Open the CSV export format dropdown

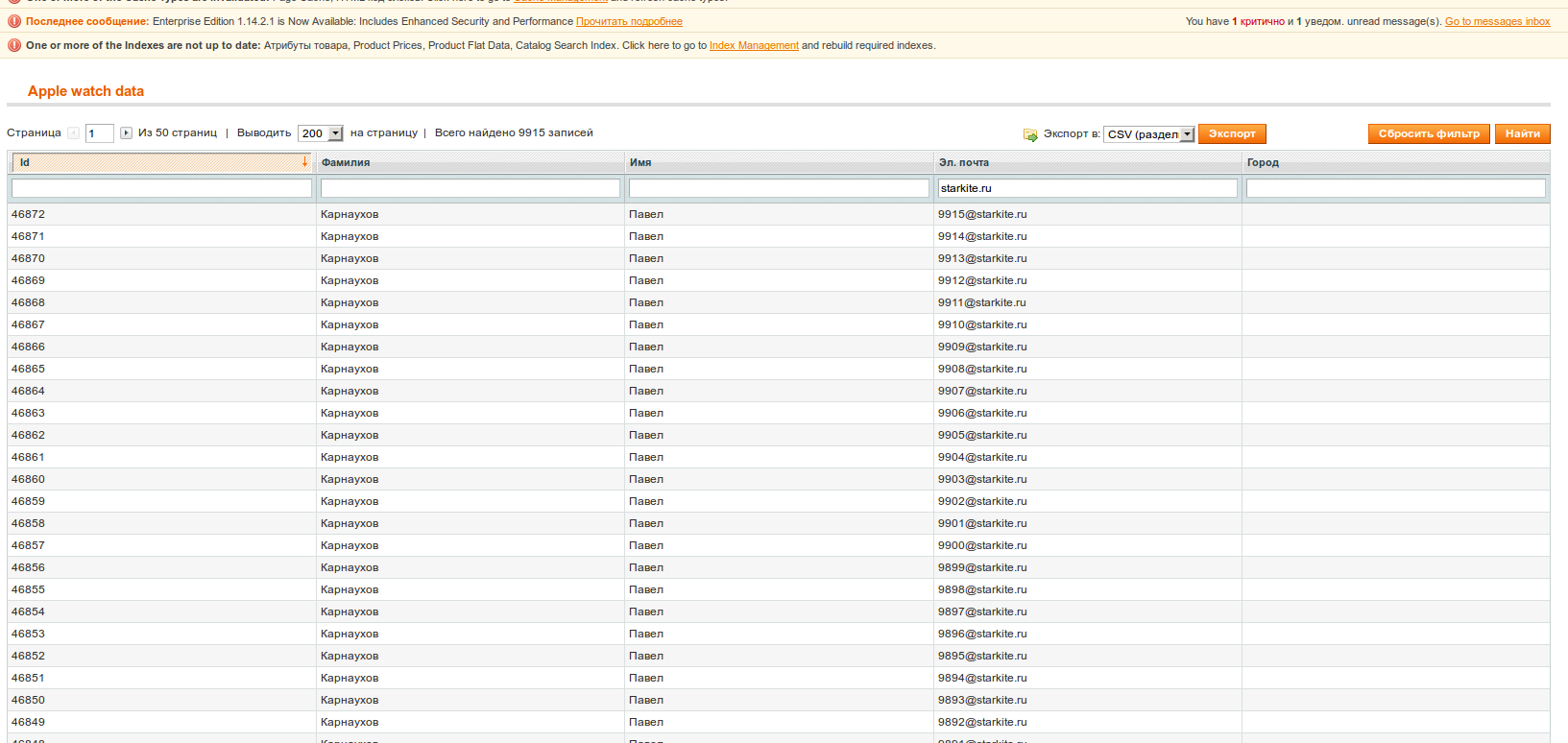[1149, 134]
